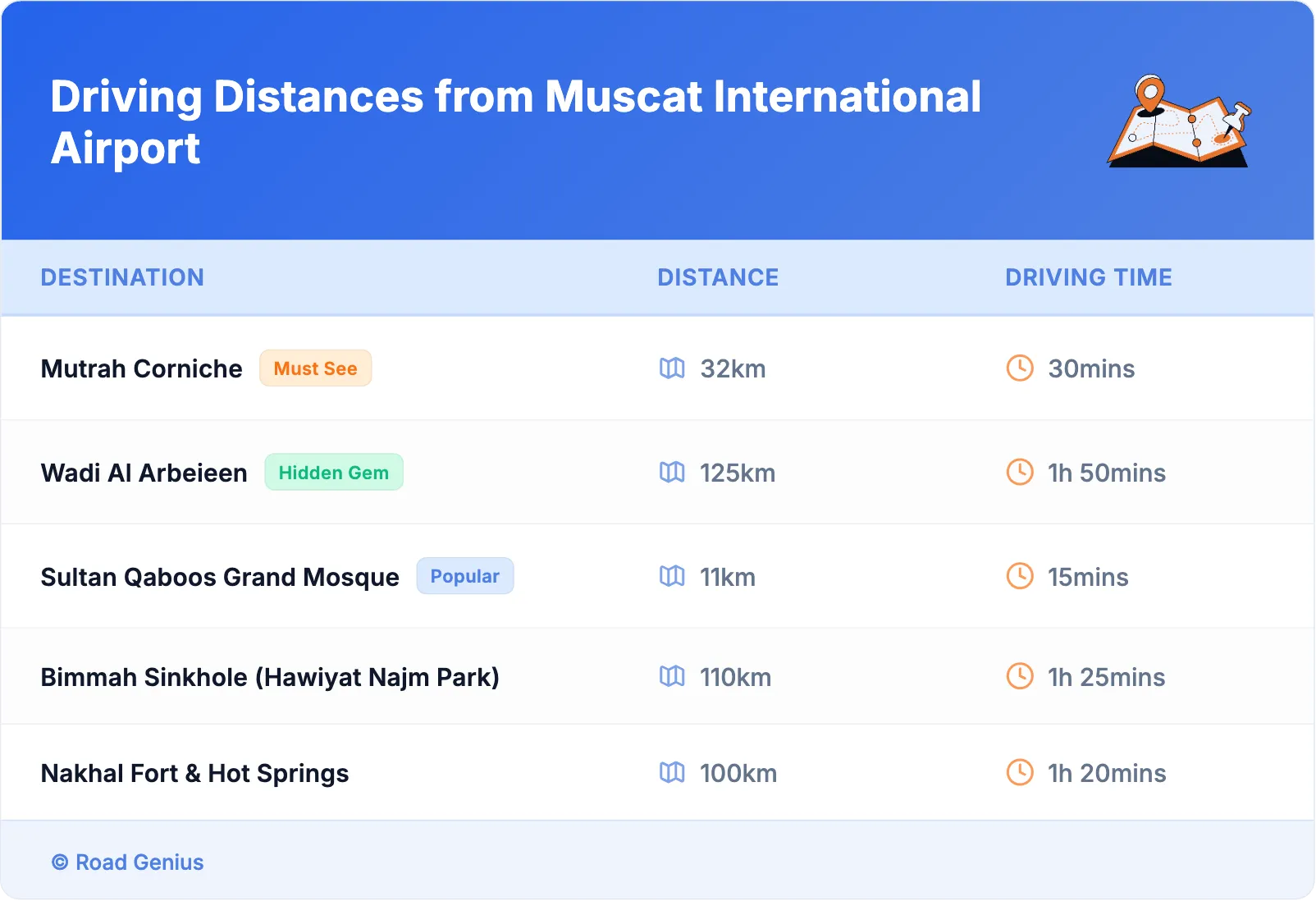1316x901 pixels.
Task: Click the clock icon beside 15mins
Action: 1020,577
